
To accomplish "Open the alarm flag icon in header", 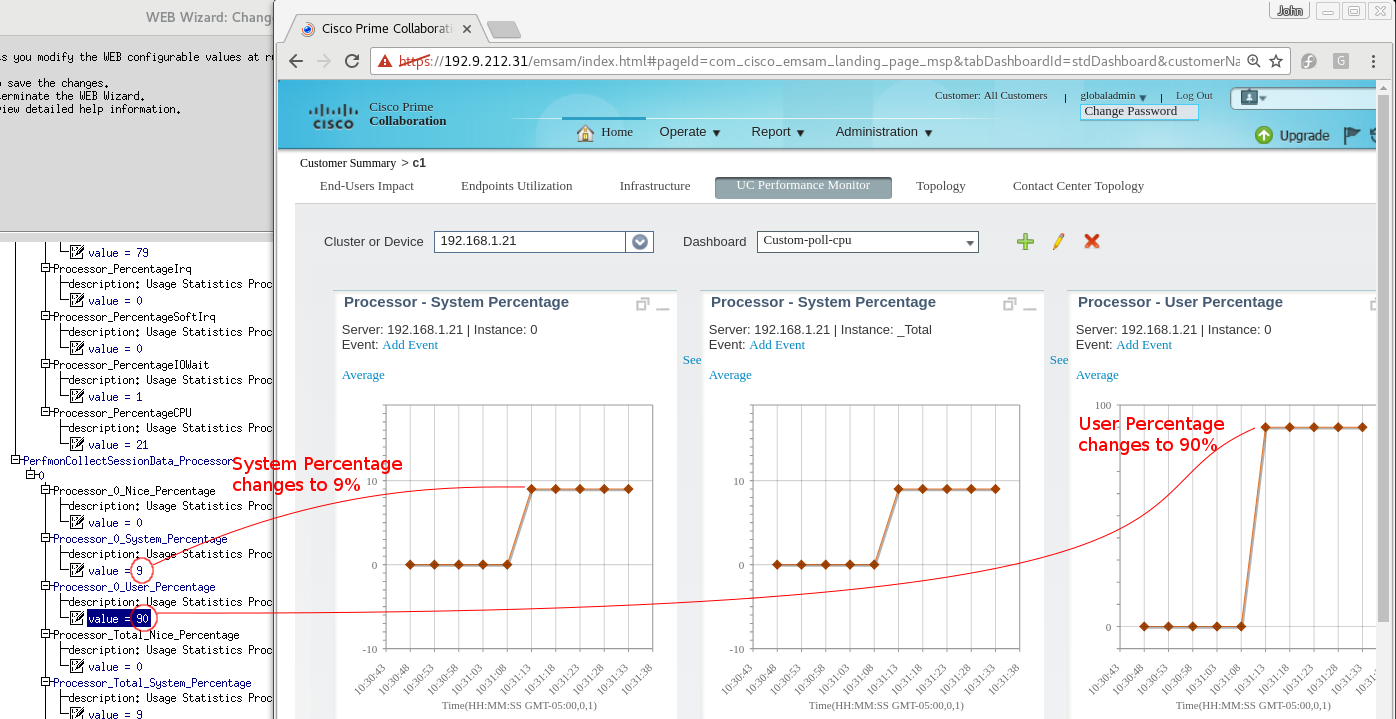I will pyautogui.click(x=1352, y=135).
